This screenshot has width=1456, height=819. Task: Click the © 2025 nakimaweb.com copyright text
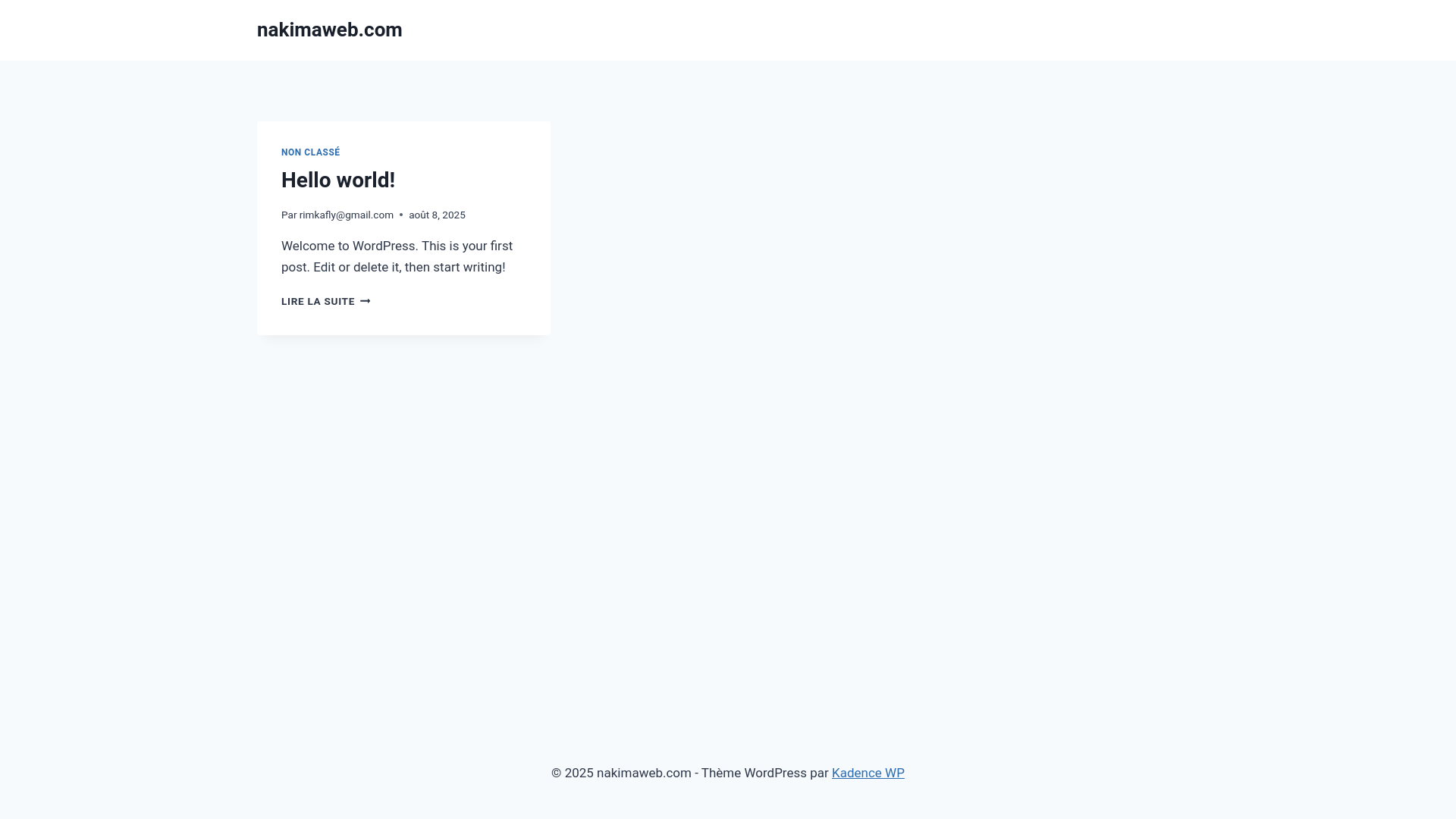[x=621, y=773]
